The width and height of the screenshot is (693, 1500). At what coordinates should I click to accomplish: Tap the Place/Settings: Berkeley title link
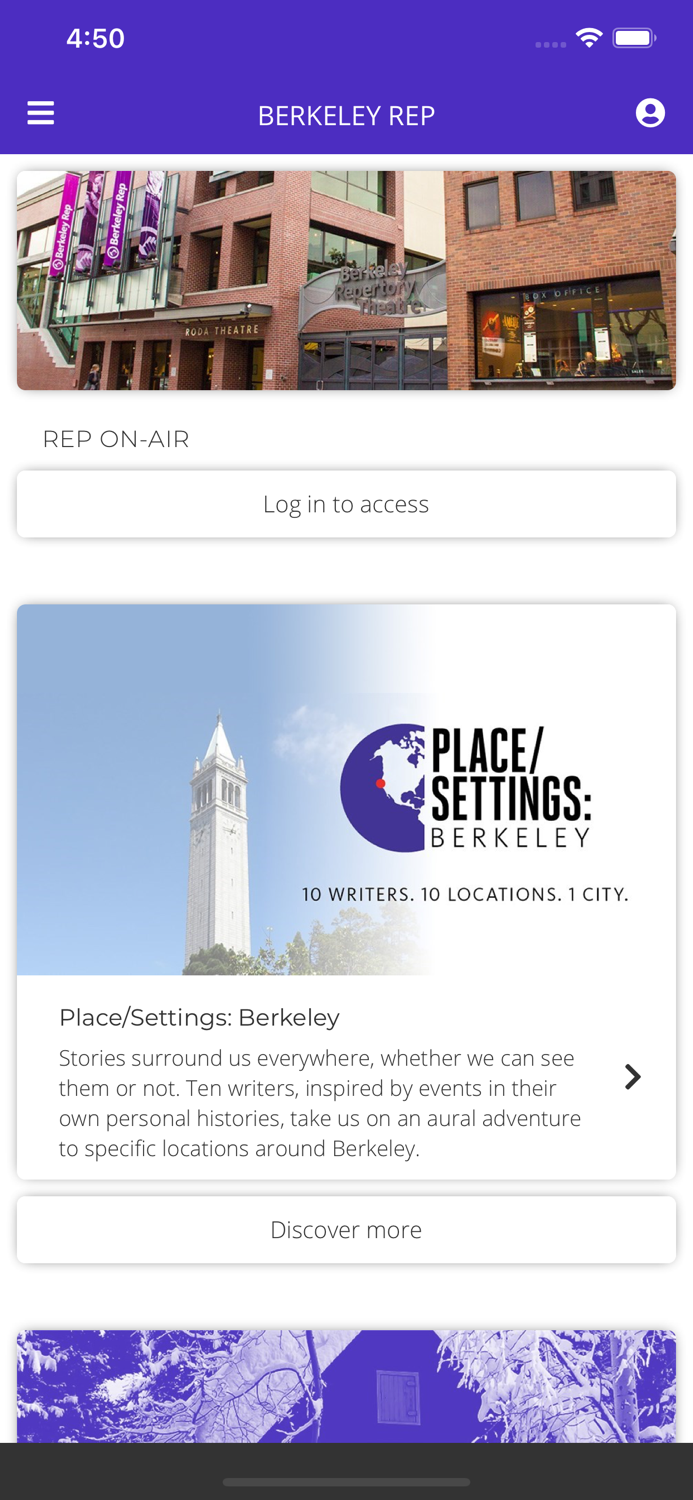coord(199,1017)
